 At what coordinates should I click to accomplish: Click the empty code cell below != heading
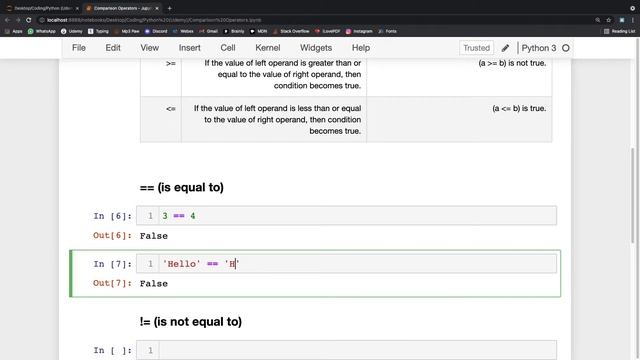346,350
